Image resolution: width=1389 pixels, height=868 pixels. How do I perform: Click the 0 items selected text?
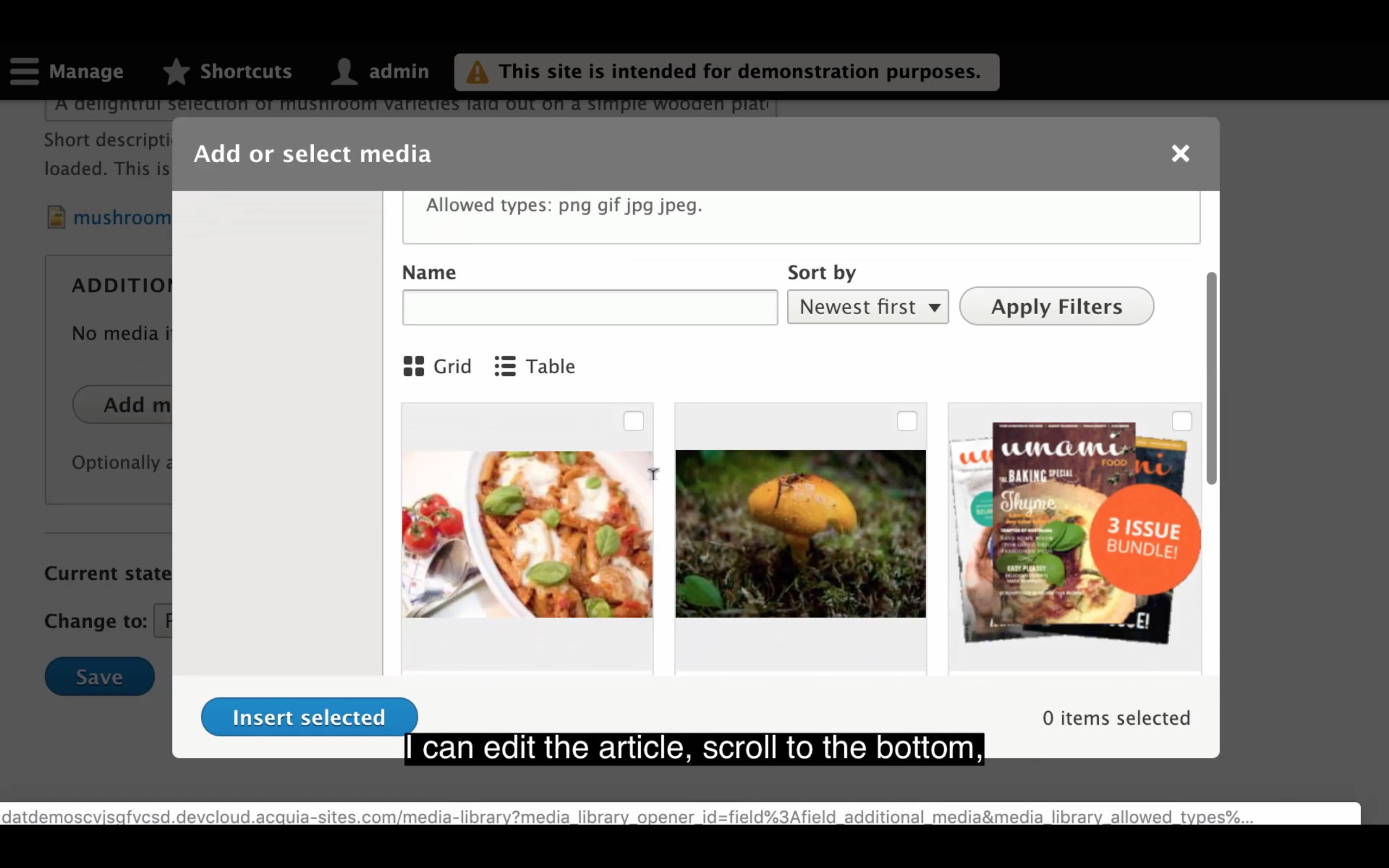pos(1116,718)
